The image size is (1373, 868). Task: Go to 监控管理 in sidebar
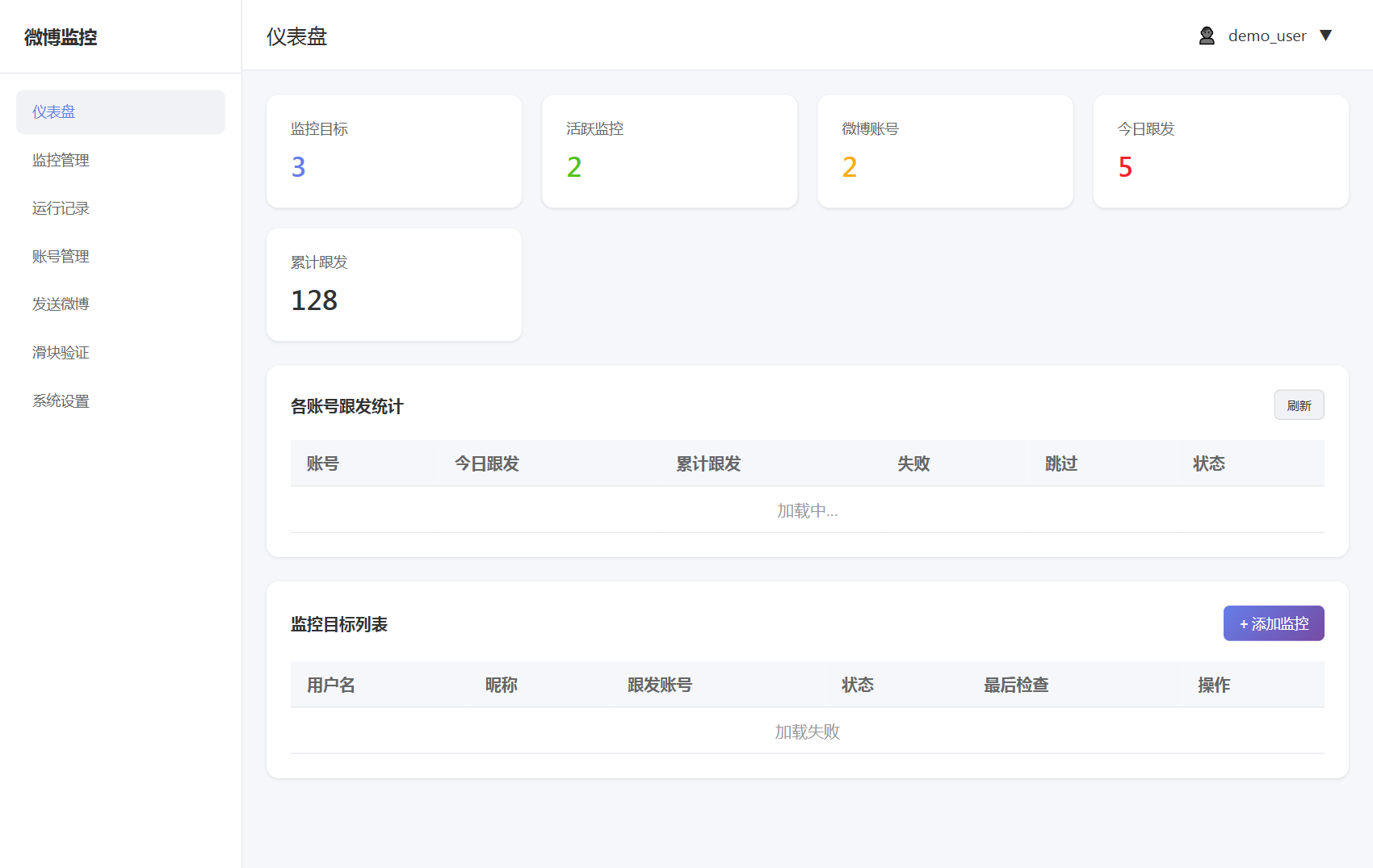(x=120, y=160)
